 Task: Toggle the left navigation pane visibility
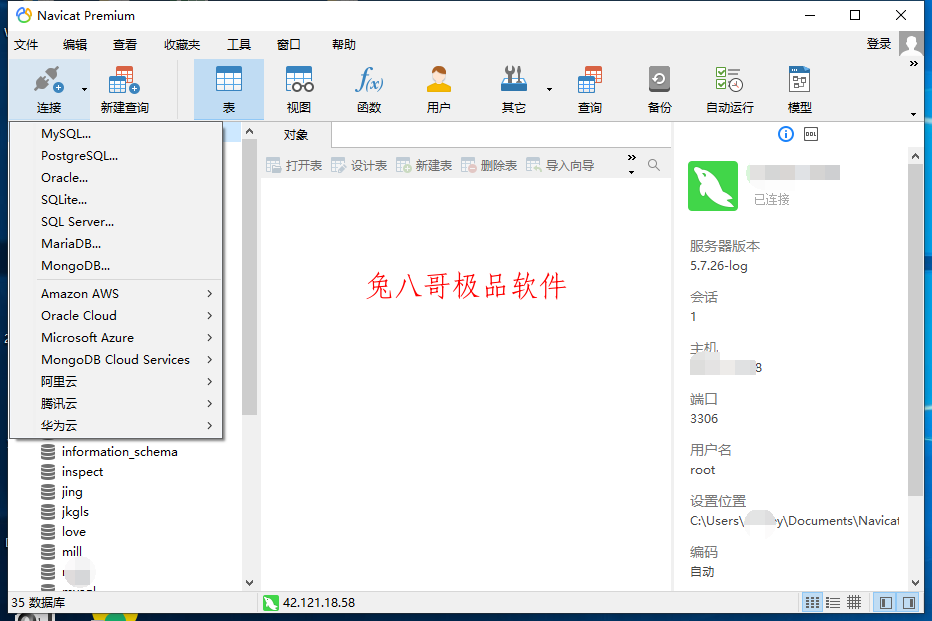[x=886, y=603]
